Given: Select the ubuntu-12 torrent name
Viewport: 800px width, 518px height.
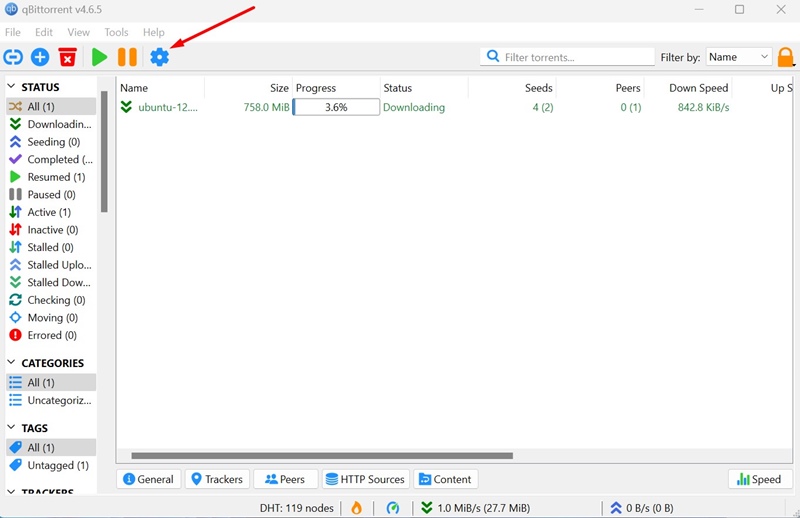Looking at the screenshot, I should (x=168, y=107).
